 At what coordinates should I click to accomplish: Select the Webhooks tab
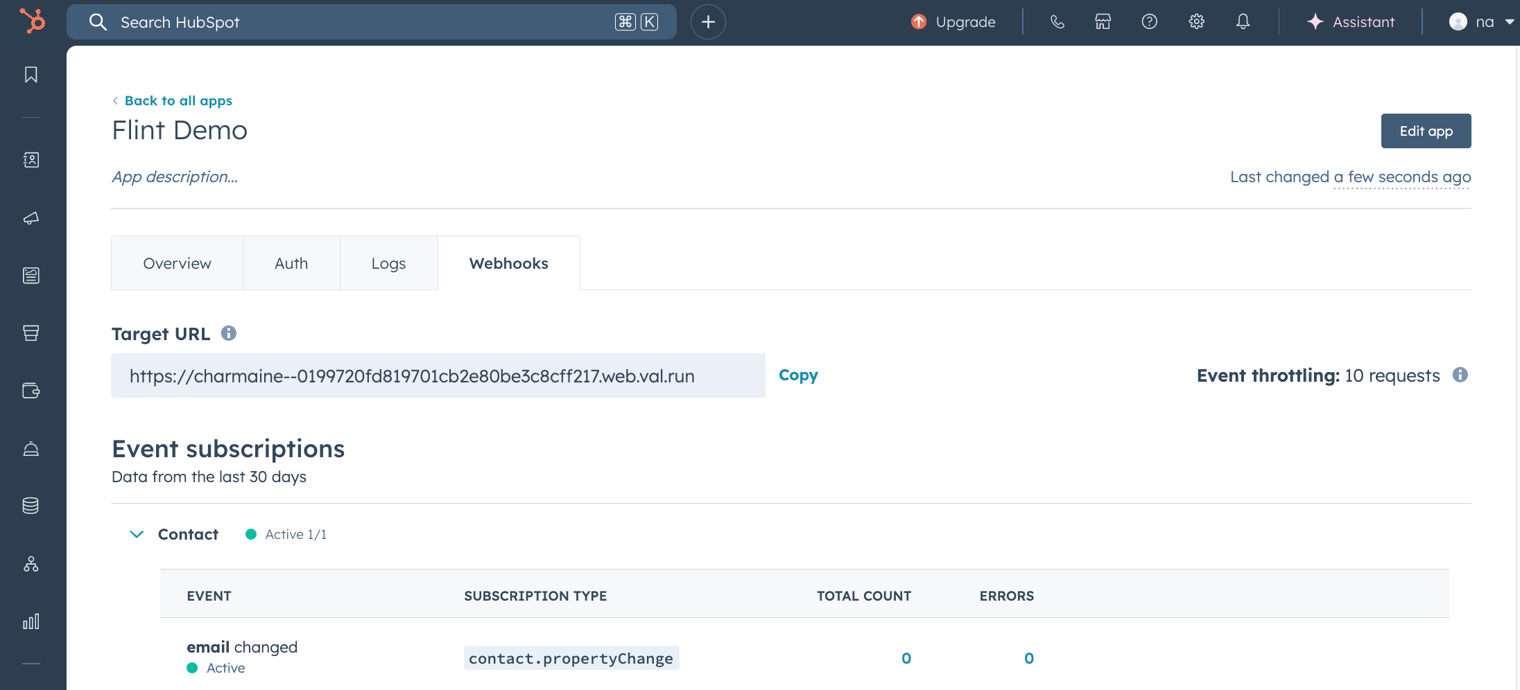pyautogui.click(x=508, y=263)
